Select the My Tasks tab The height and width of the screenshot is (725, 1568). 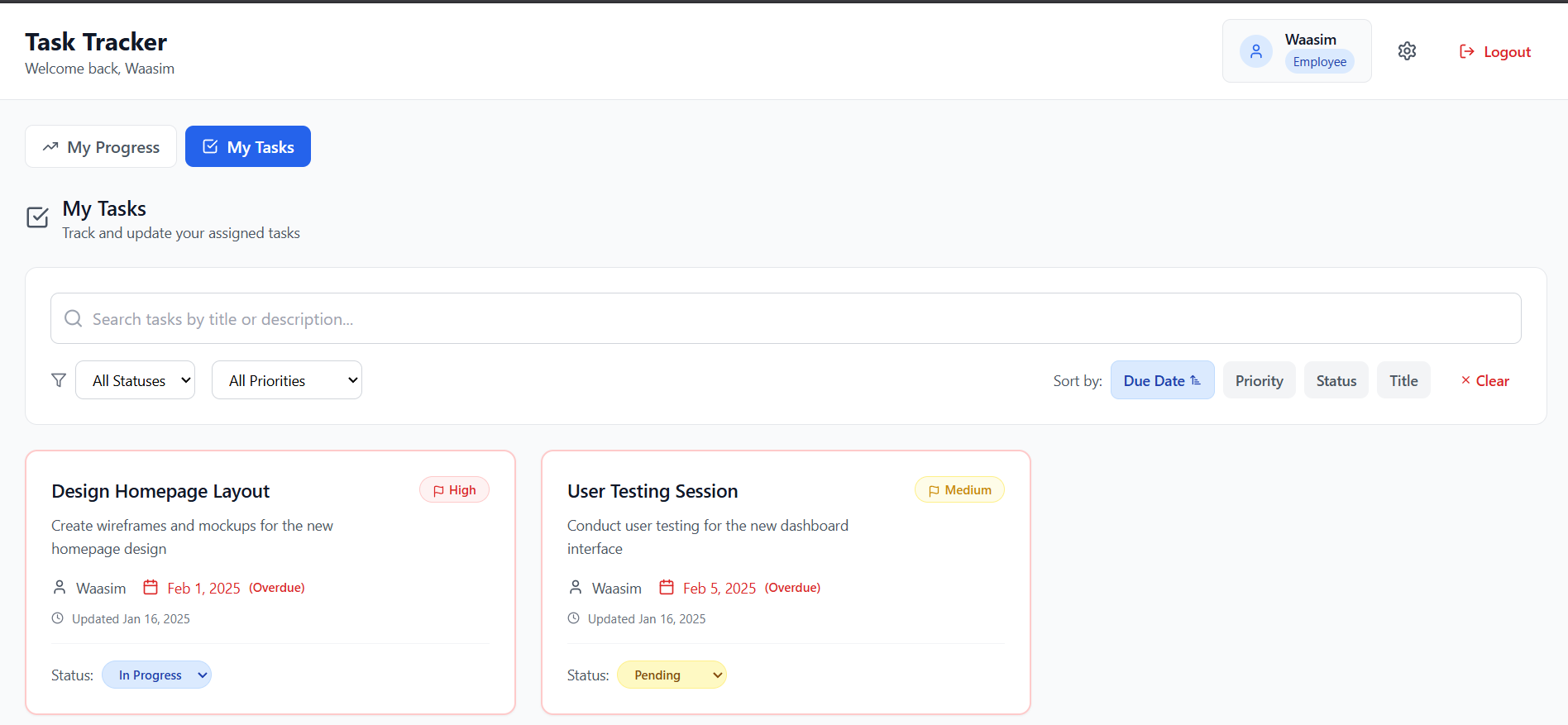pos(248,146)
